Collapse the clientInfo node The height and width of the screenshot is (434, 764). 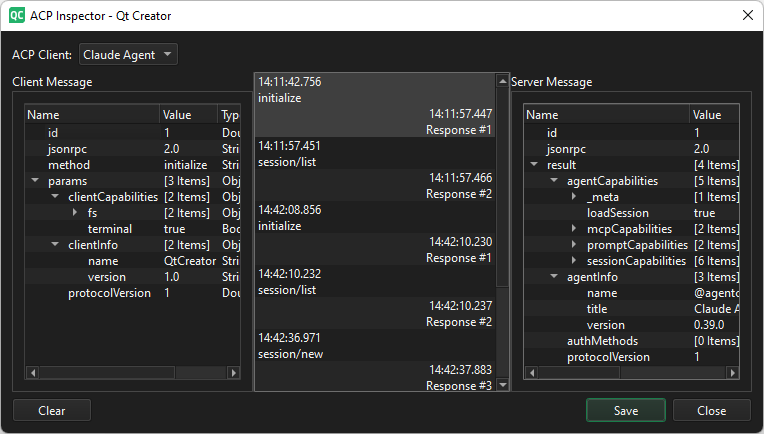pos(55,245)
